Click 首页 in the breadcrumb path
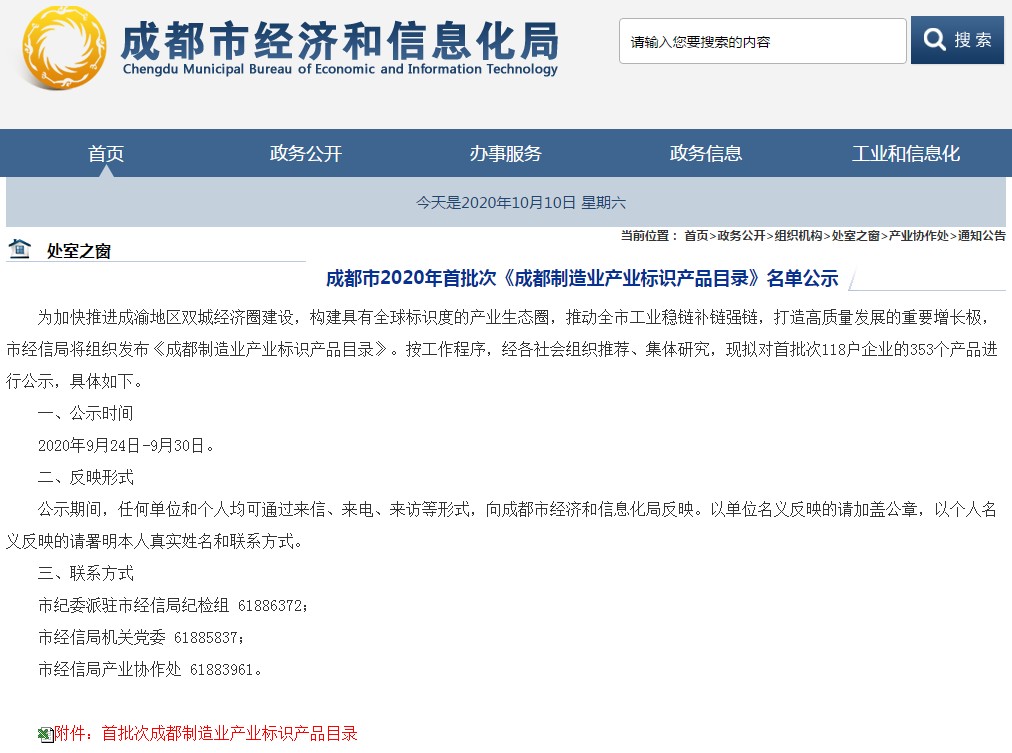The width and height of the screenshot is (1012, 753). click(x=696, y=236)
